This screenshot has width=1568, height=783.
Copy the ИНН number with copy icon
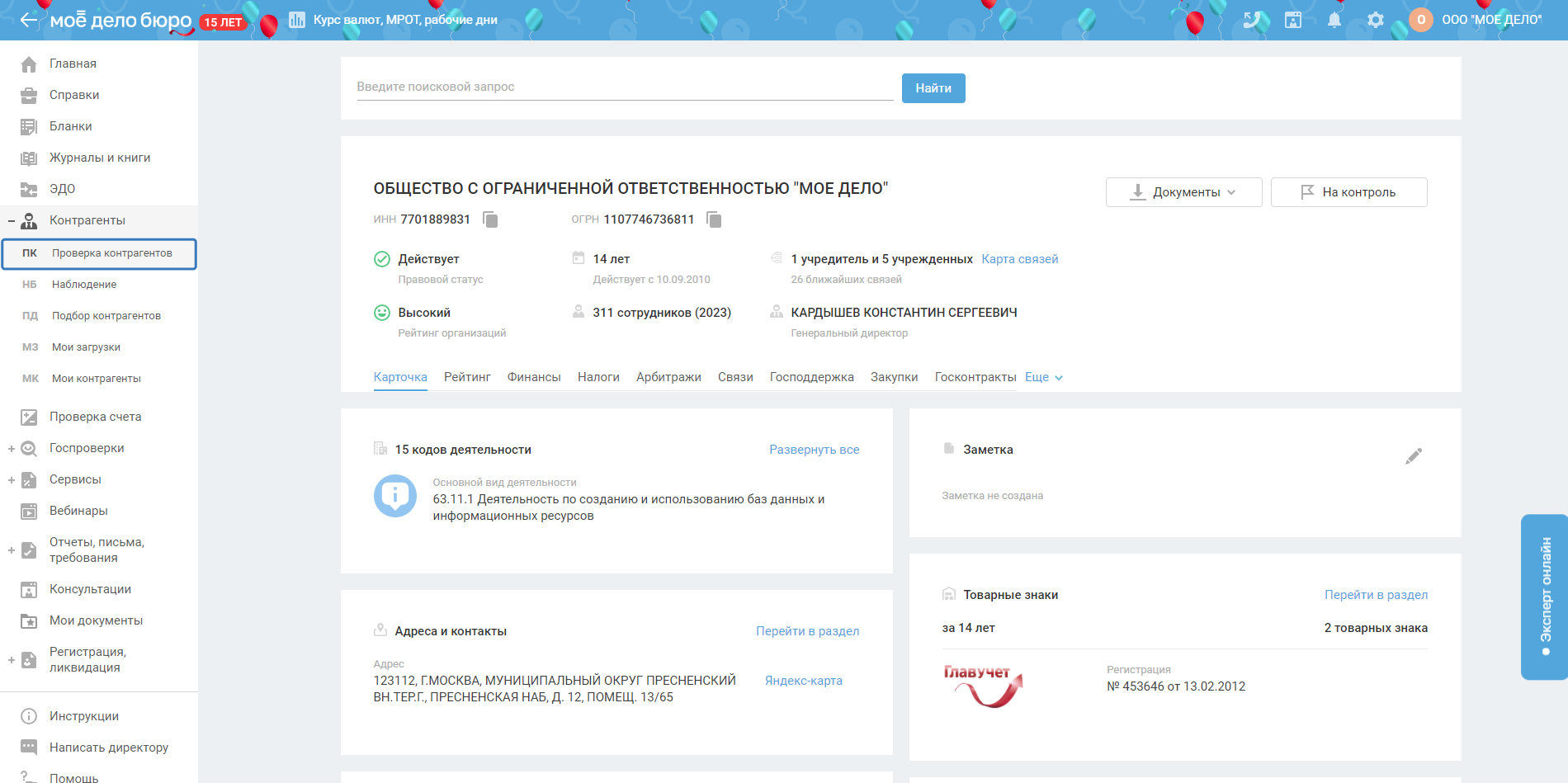coord(490,219)
